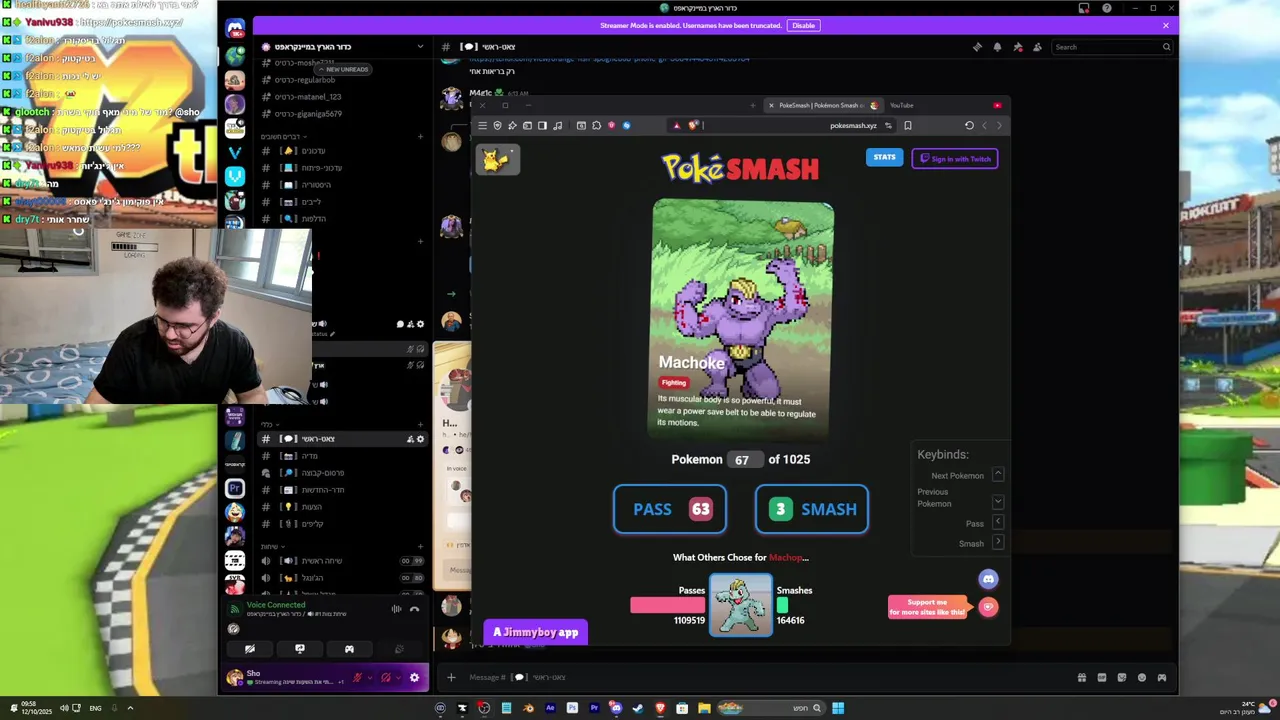This screenshot has width=1280, height=720.
Task: Click the PASS button
Action: click(x=670, y=509)
